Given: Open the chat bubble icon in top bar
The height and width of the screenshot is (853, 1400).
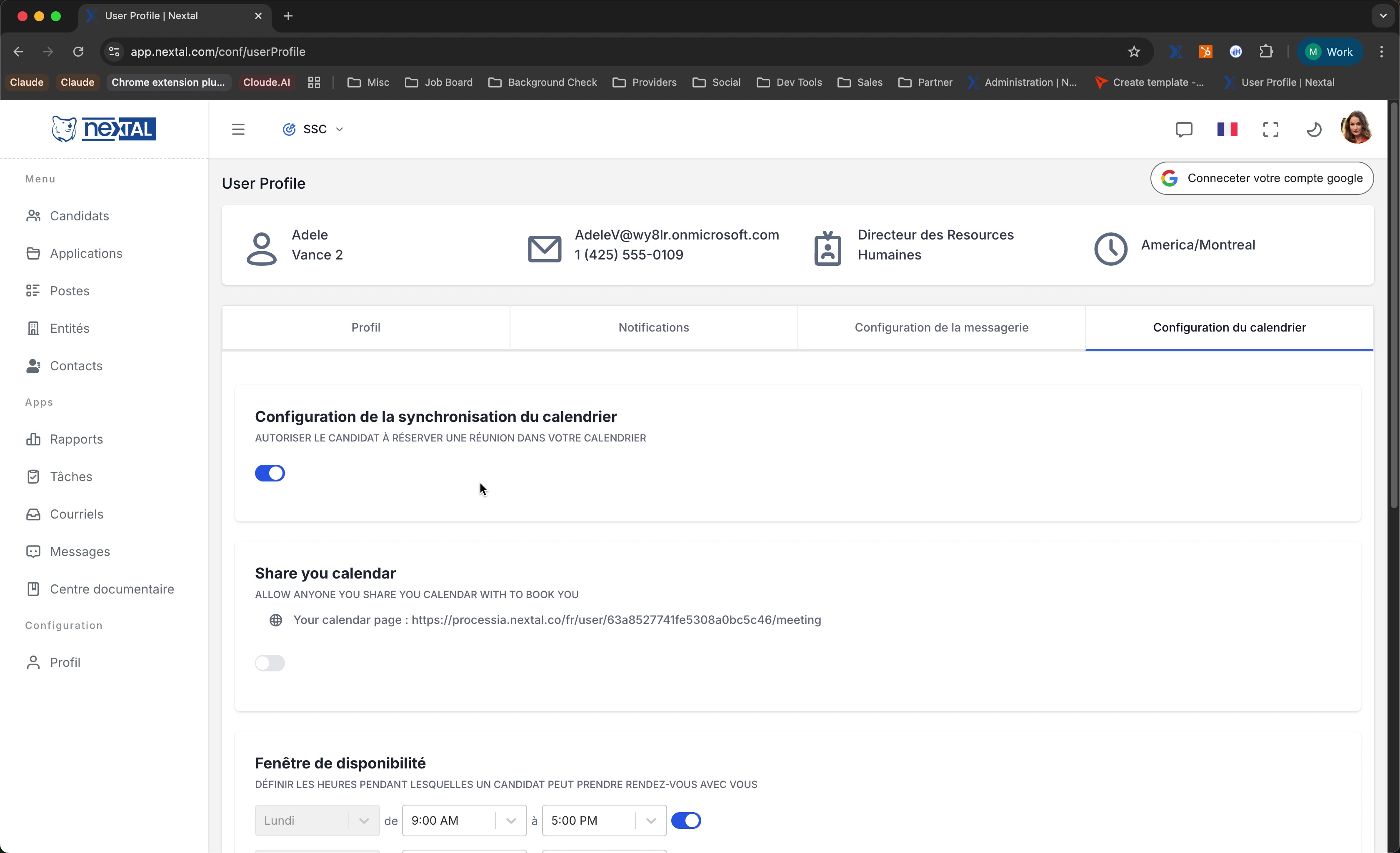Looking at the screenshot, I should 1183,129.
